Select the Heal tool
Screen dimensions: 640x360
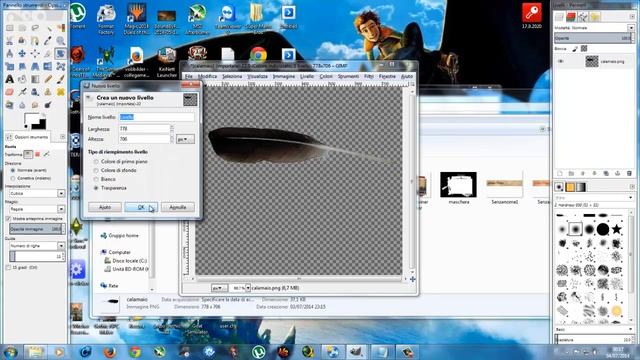(60, 92)
